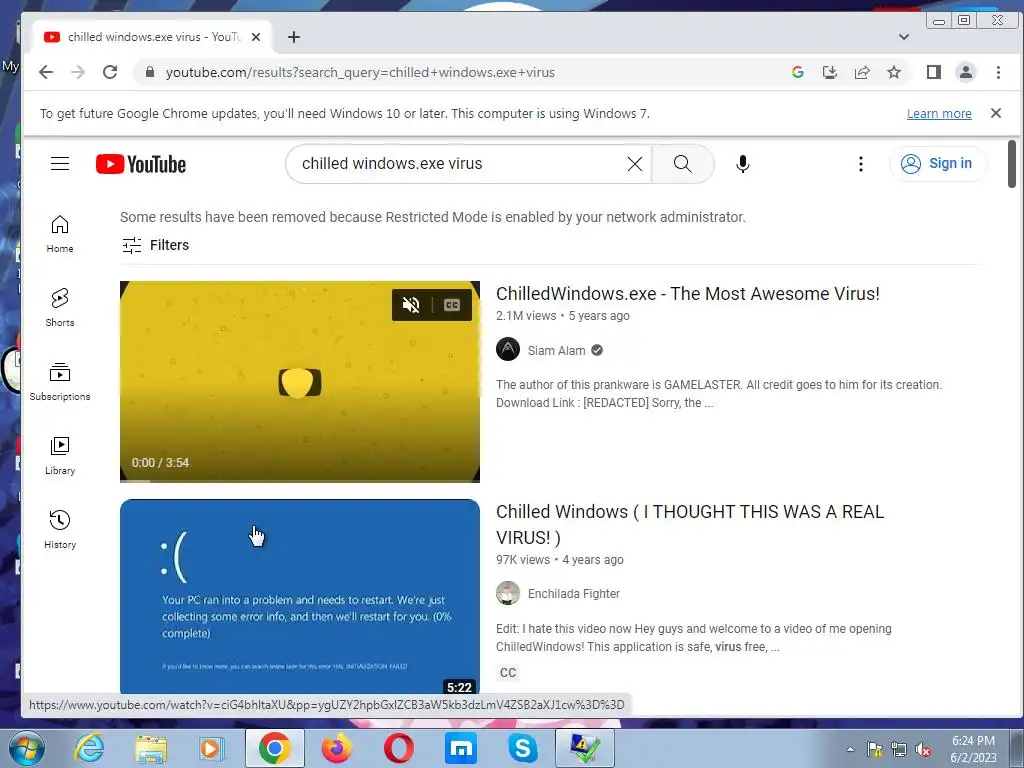The width and height of the screenshot is (1024, 768).
Task: Open Skype from the taskbar
Action: tap(522, 748)
